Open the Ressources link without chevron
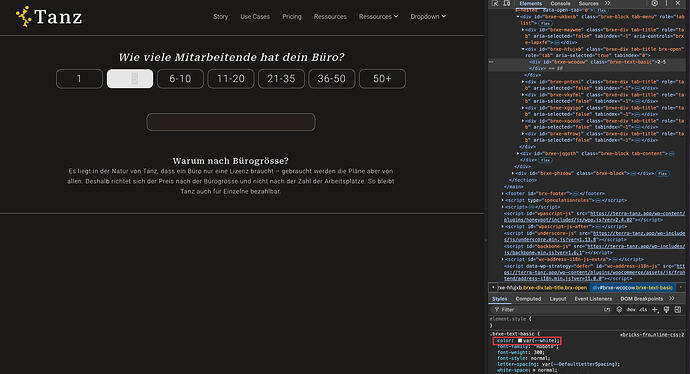Viewport: 690px width, 374px height. [330, 16]
